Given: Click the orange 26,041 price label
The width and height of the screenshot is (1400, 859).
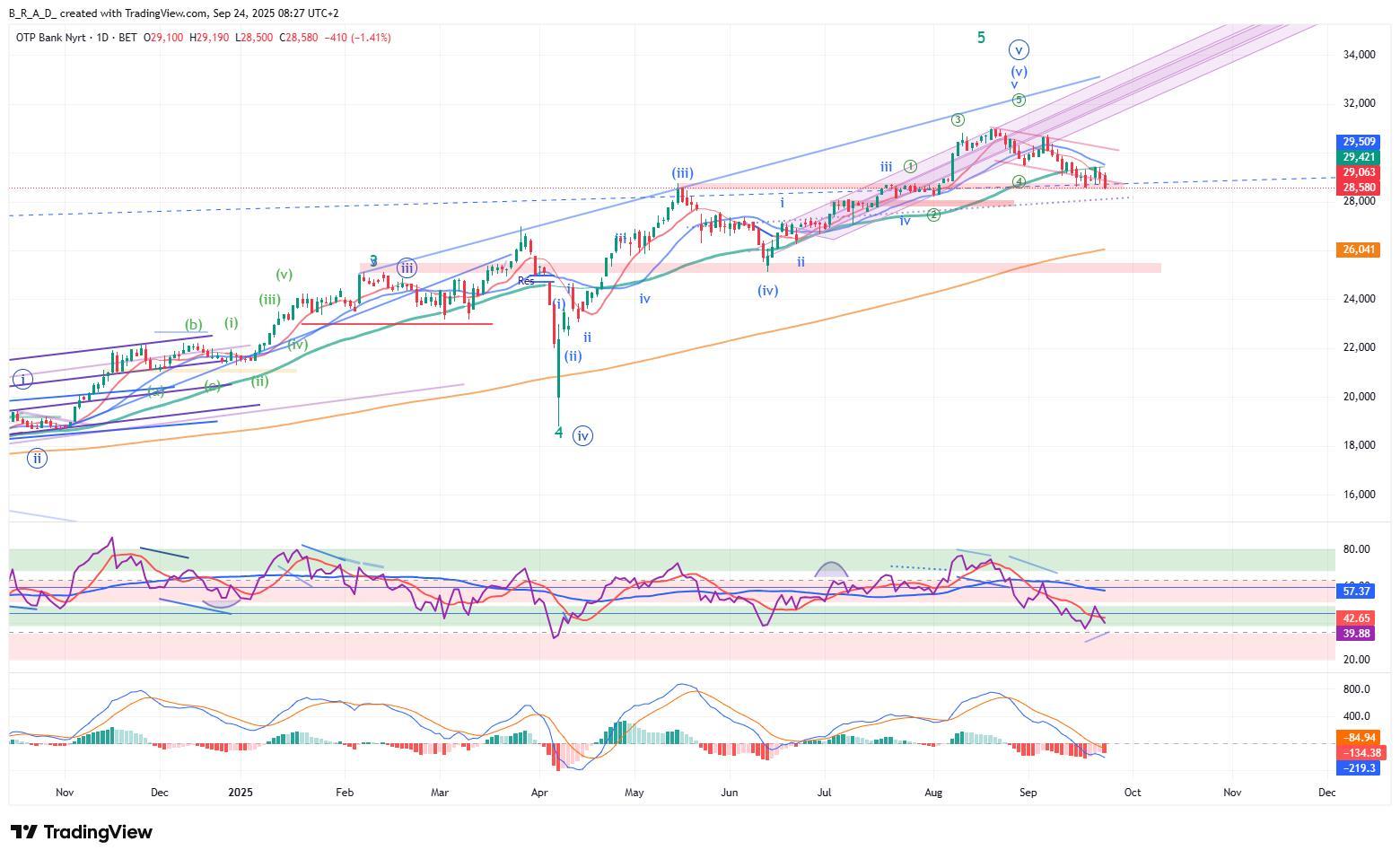Looking at the screenshot, I should pos(1359,250).
